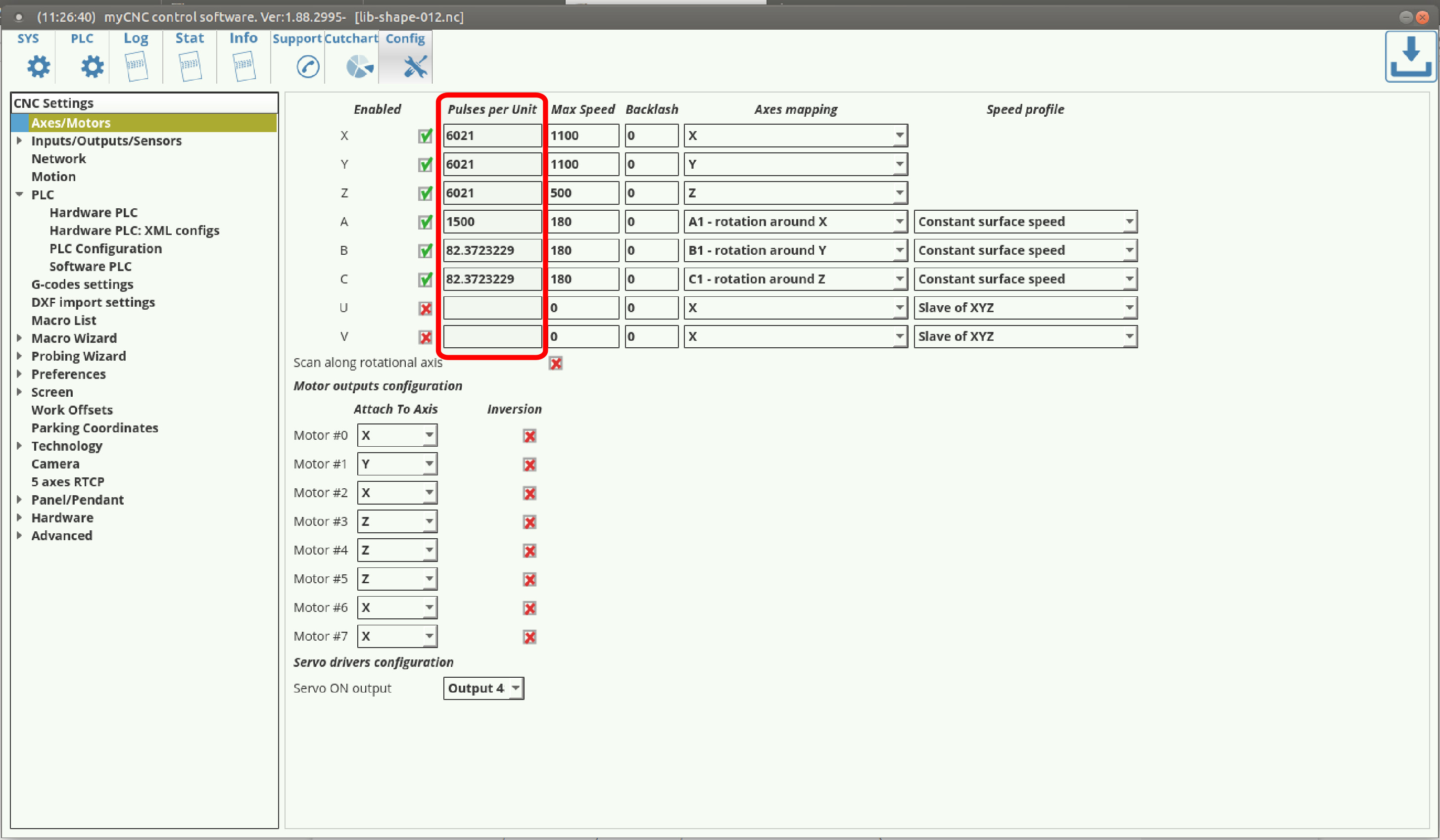Select 5 axes RTCP settings entry
The width and height of the screenshot is (1440, 840).
click(67, 482)
